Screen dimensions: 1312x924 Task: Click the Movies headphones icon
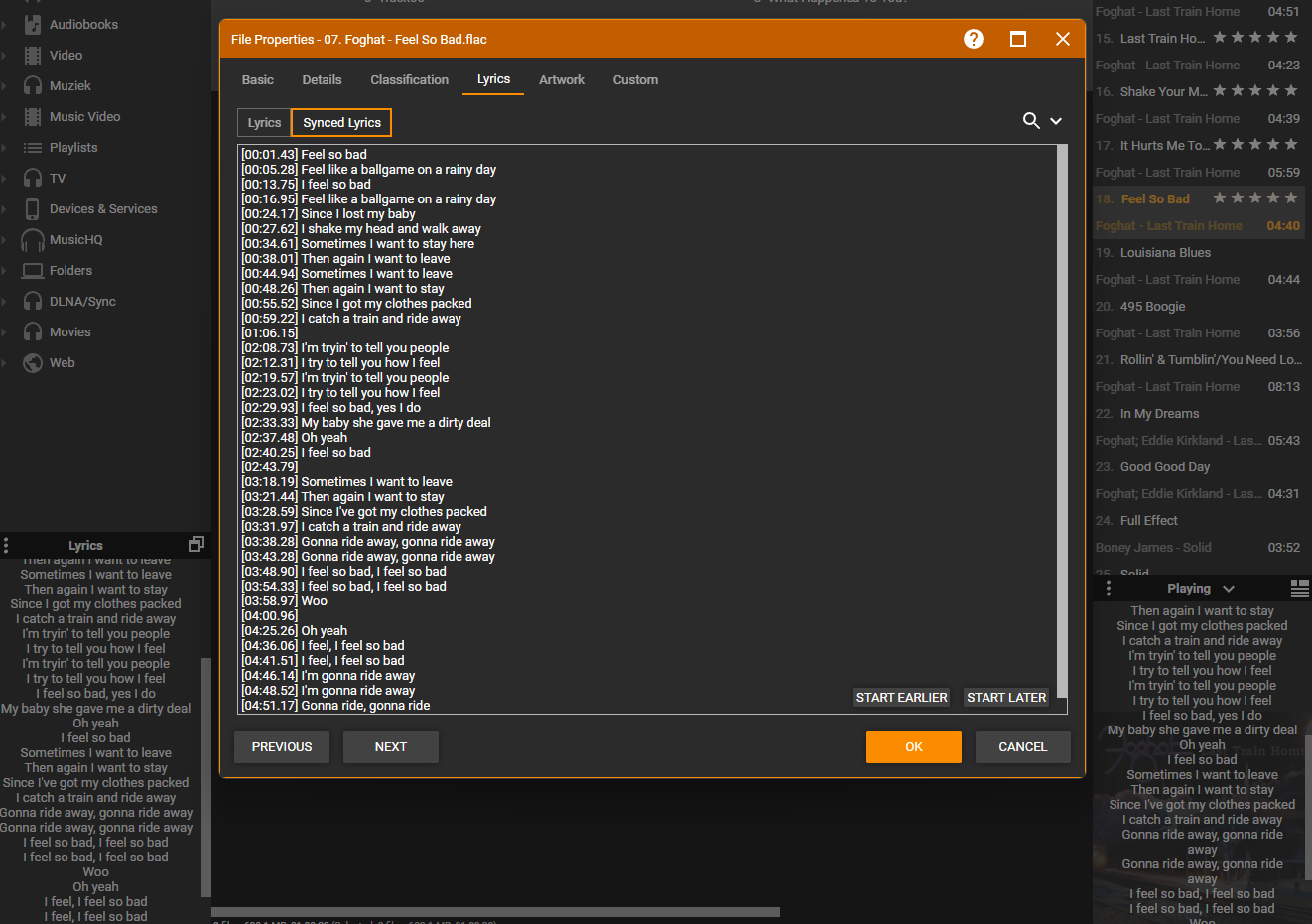[33, 331]
